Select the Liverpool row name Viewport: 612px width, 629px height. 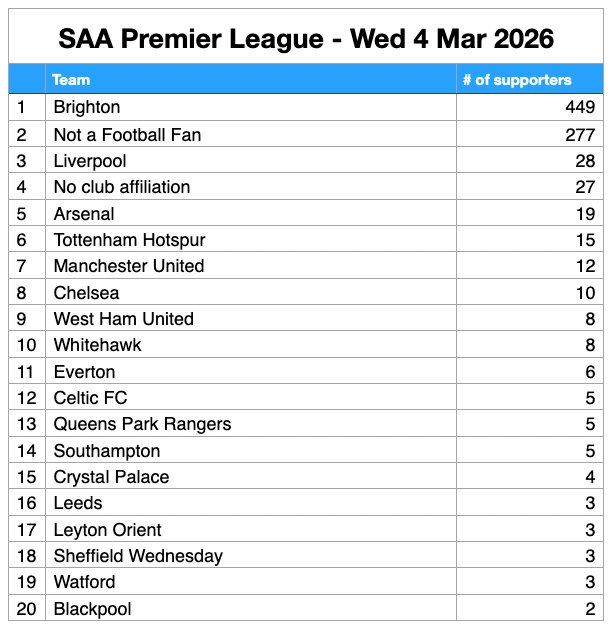[90, 161]
